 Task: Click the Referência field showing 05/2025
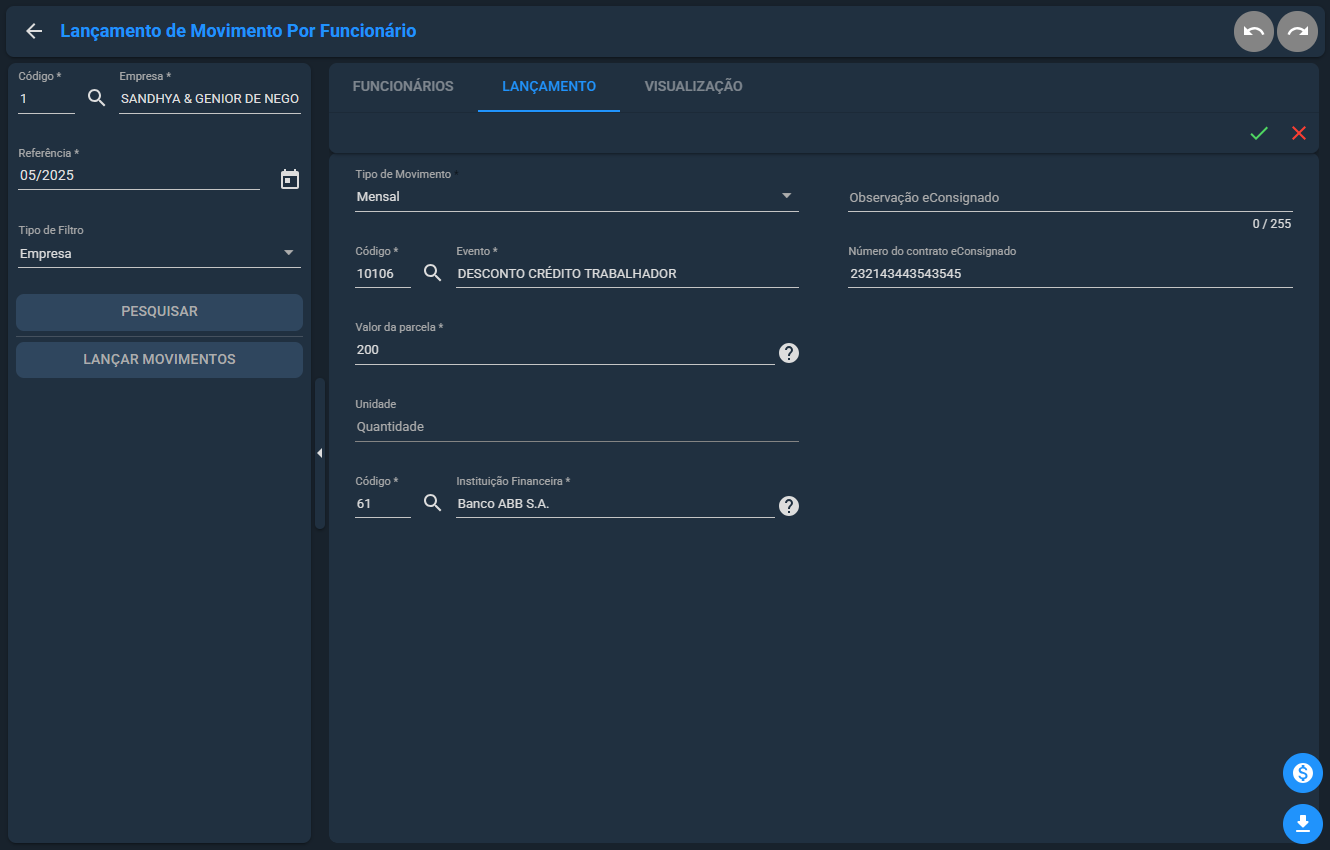[139, 176]
